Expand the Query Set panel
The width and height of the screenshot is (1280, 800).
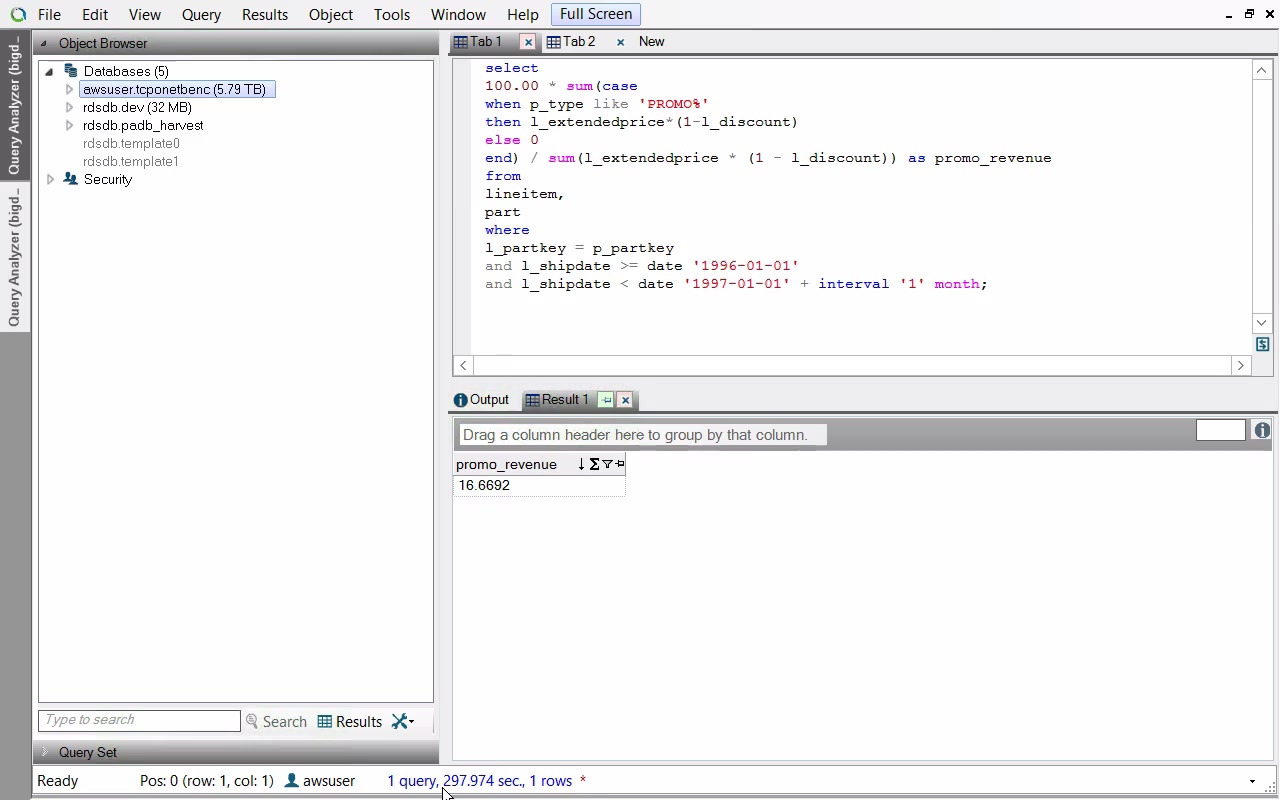[x=44, y=752]
